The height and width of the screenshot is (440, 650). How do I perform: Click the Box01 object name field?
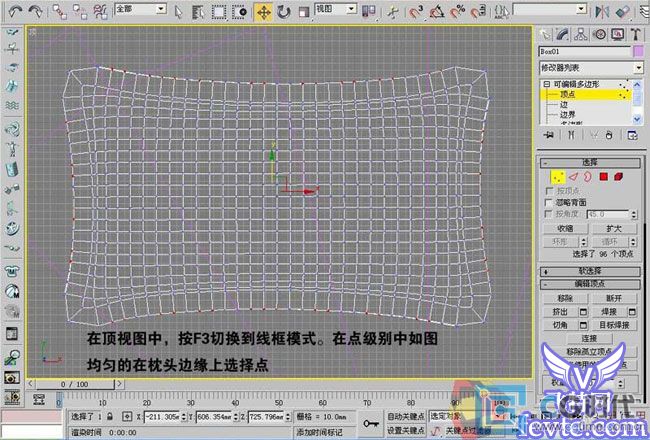pyautogui.click(x=585, y=52)
